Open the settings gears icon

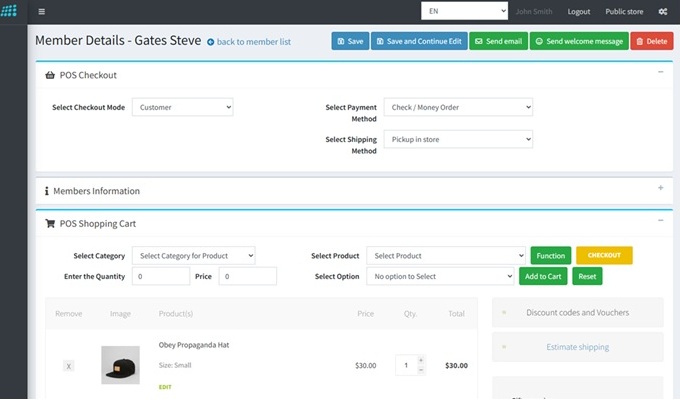coord(662,11)
